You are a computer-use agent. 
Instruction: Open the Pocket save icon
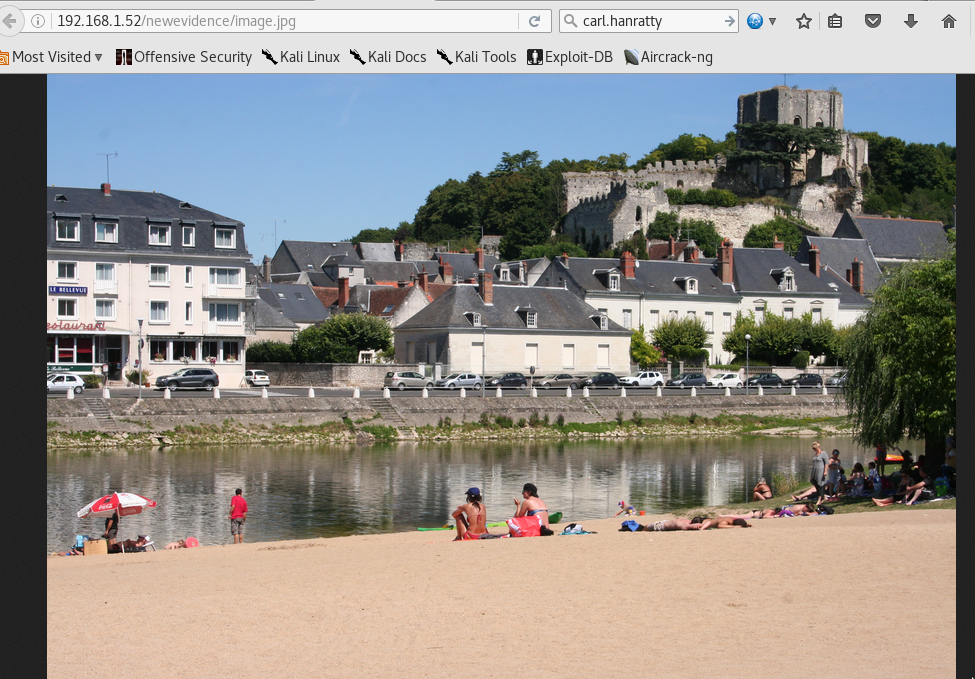(x=873, y=21)
